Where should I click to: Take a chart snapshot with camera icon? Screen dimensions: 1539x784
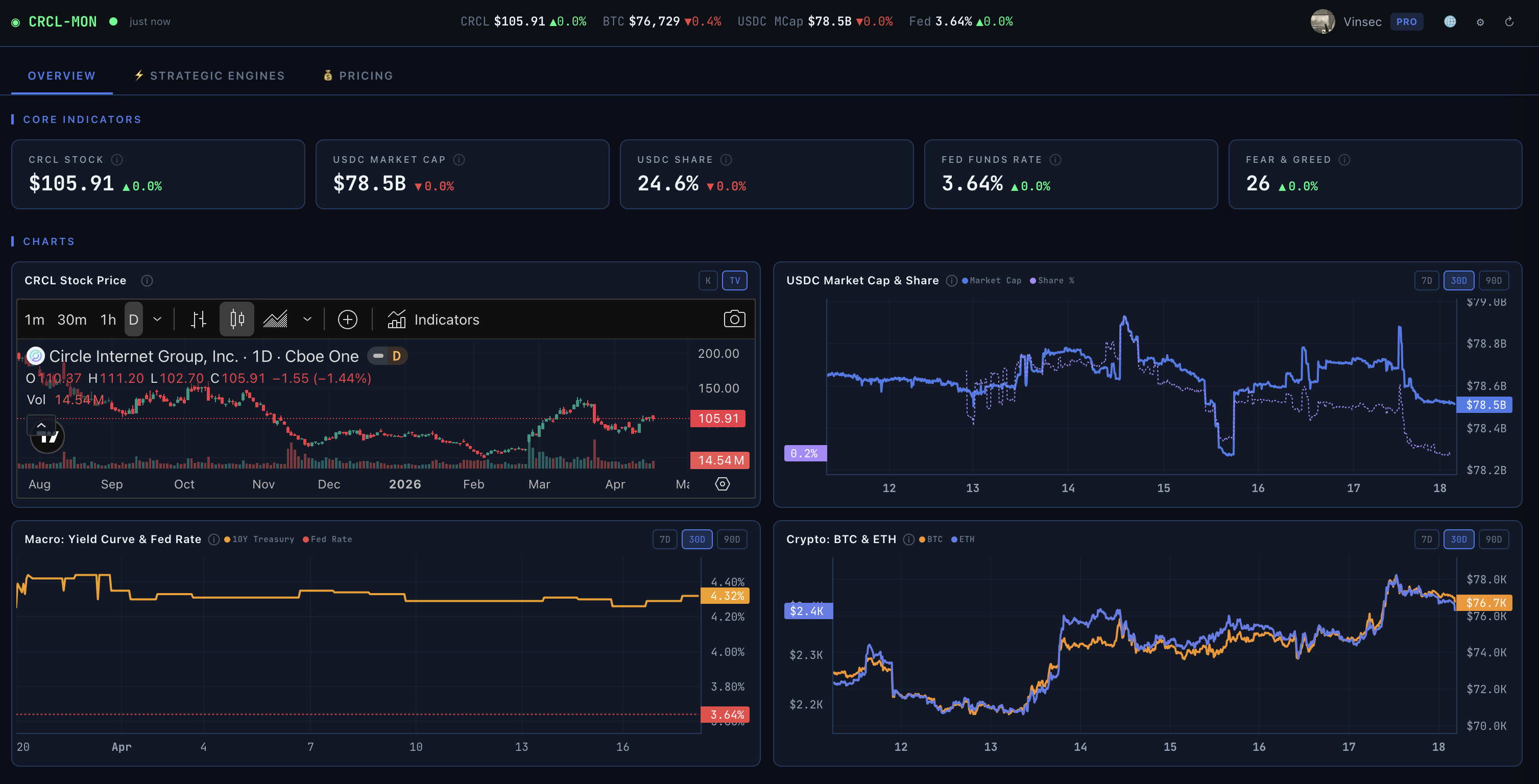click(x=734, y=319)
